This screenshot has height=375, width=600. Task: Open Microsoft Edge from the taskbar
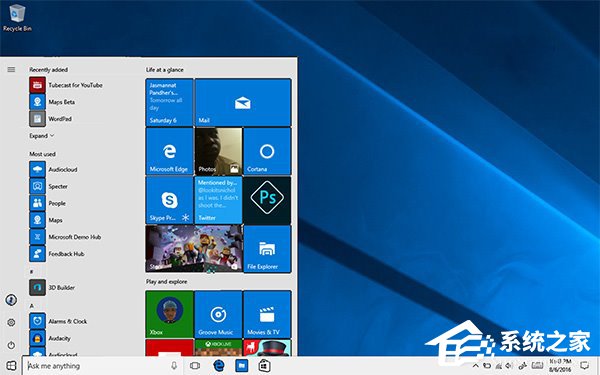click(218, 366)
